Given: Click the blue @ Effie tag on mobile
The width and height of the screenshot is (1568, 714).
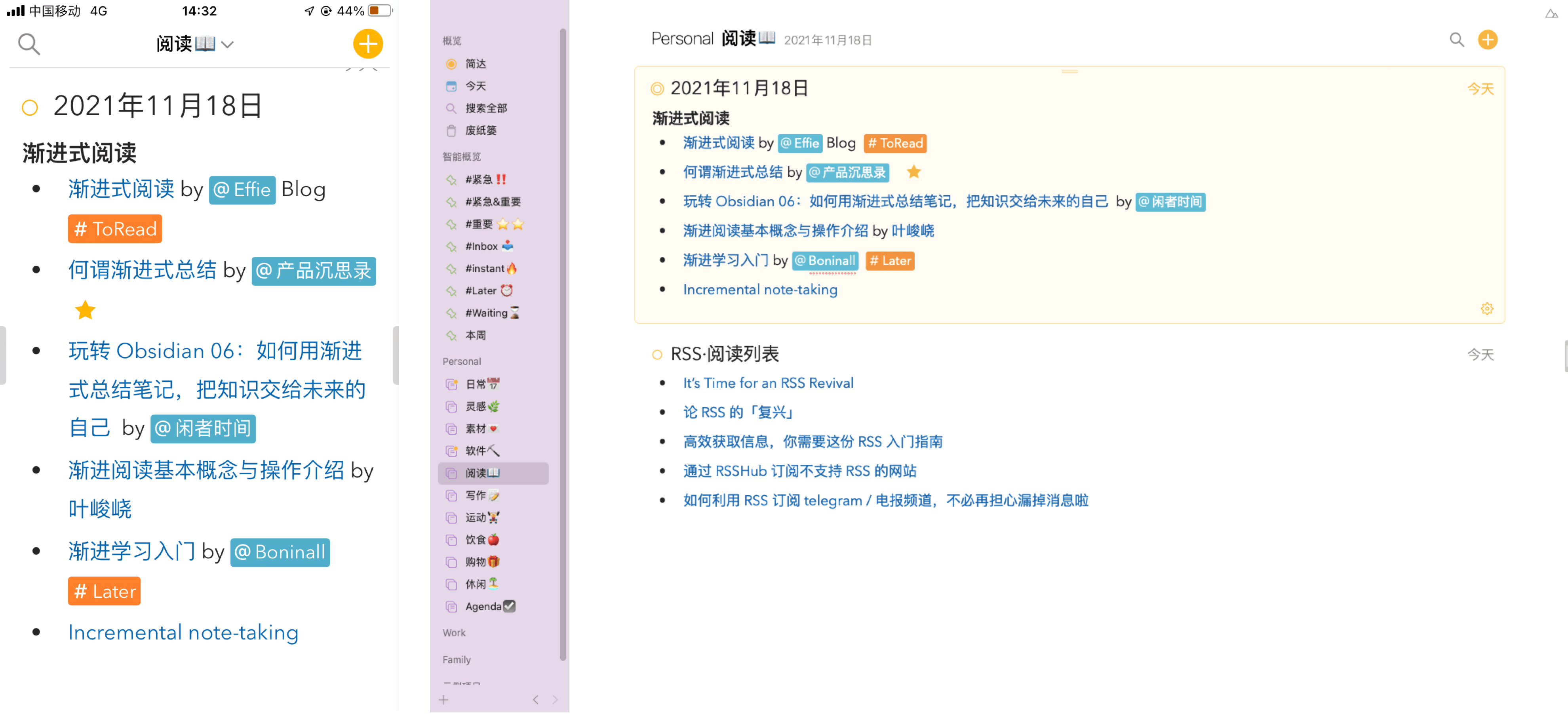Looking at the screenshot, I should click(242, 190).
